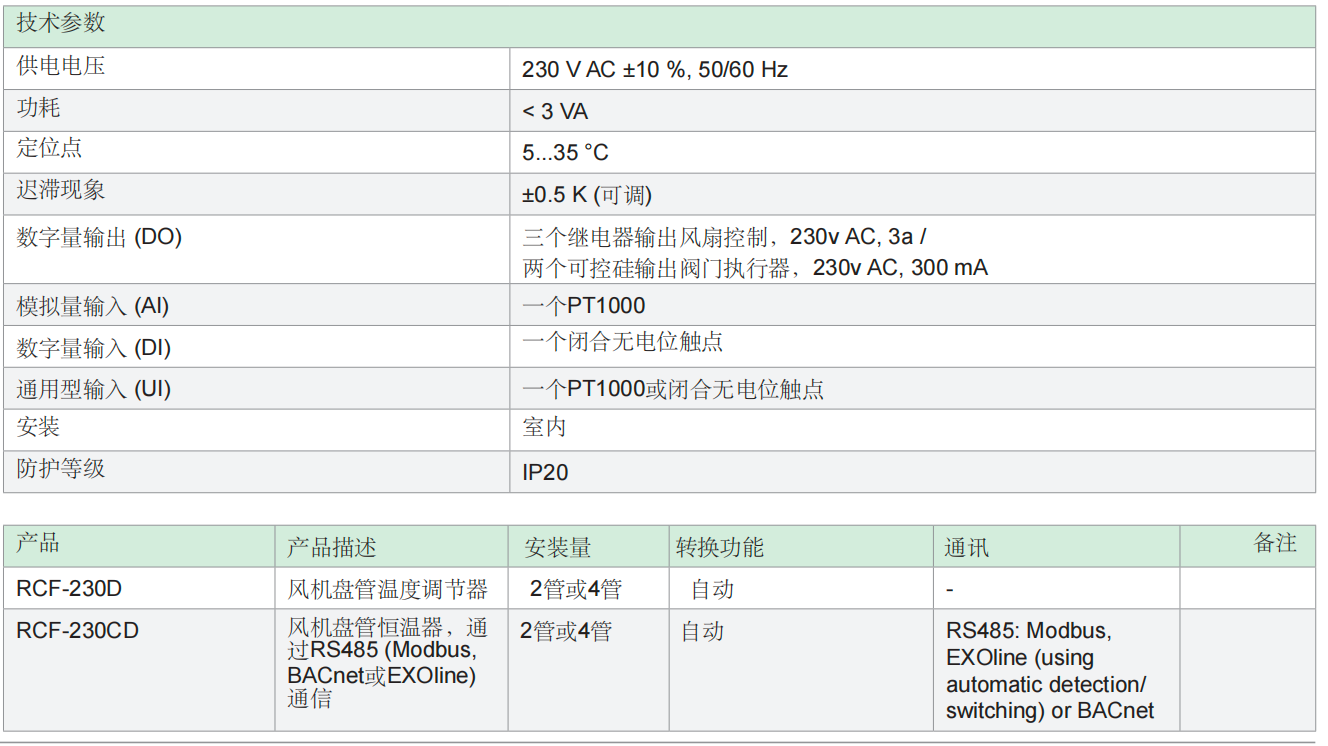Select the 定位点 row label
Image resolution: width=1328 pixels, height=746 pixels.
point(50,149)
